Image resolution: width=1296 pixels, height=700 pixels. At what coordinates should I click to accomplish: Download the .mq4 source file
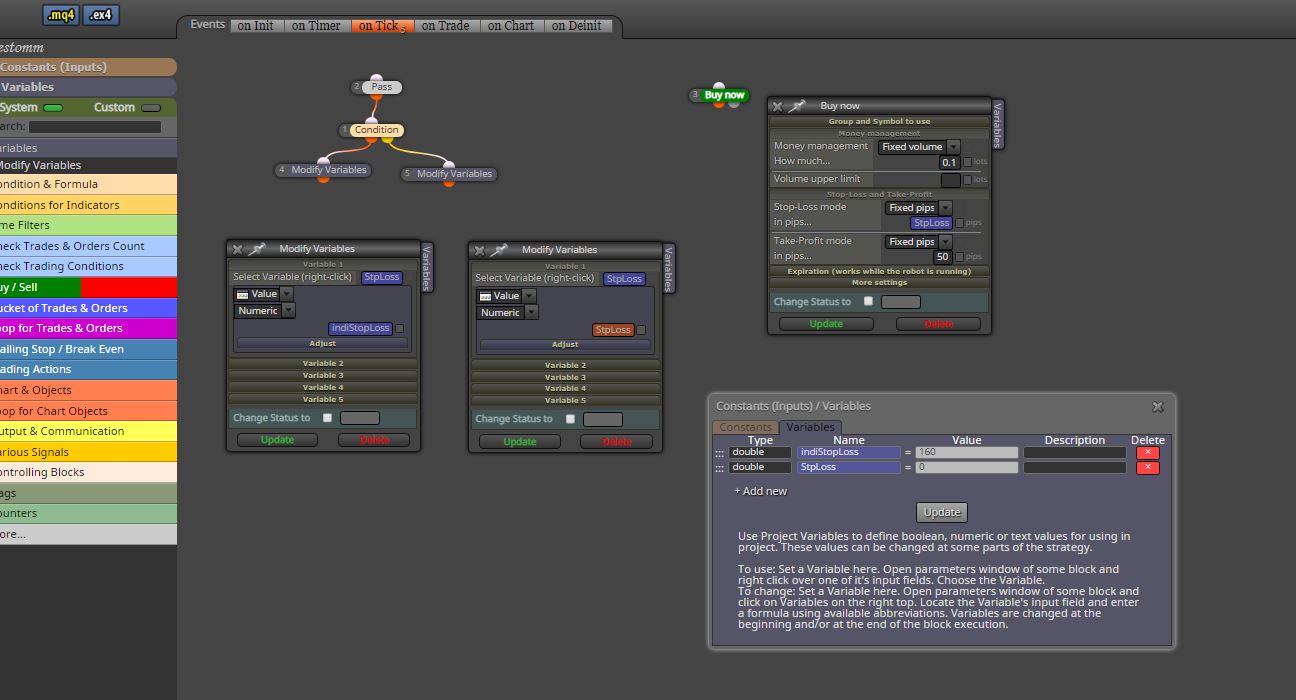(x=61, y=15)
